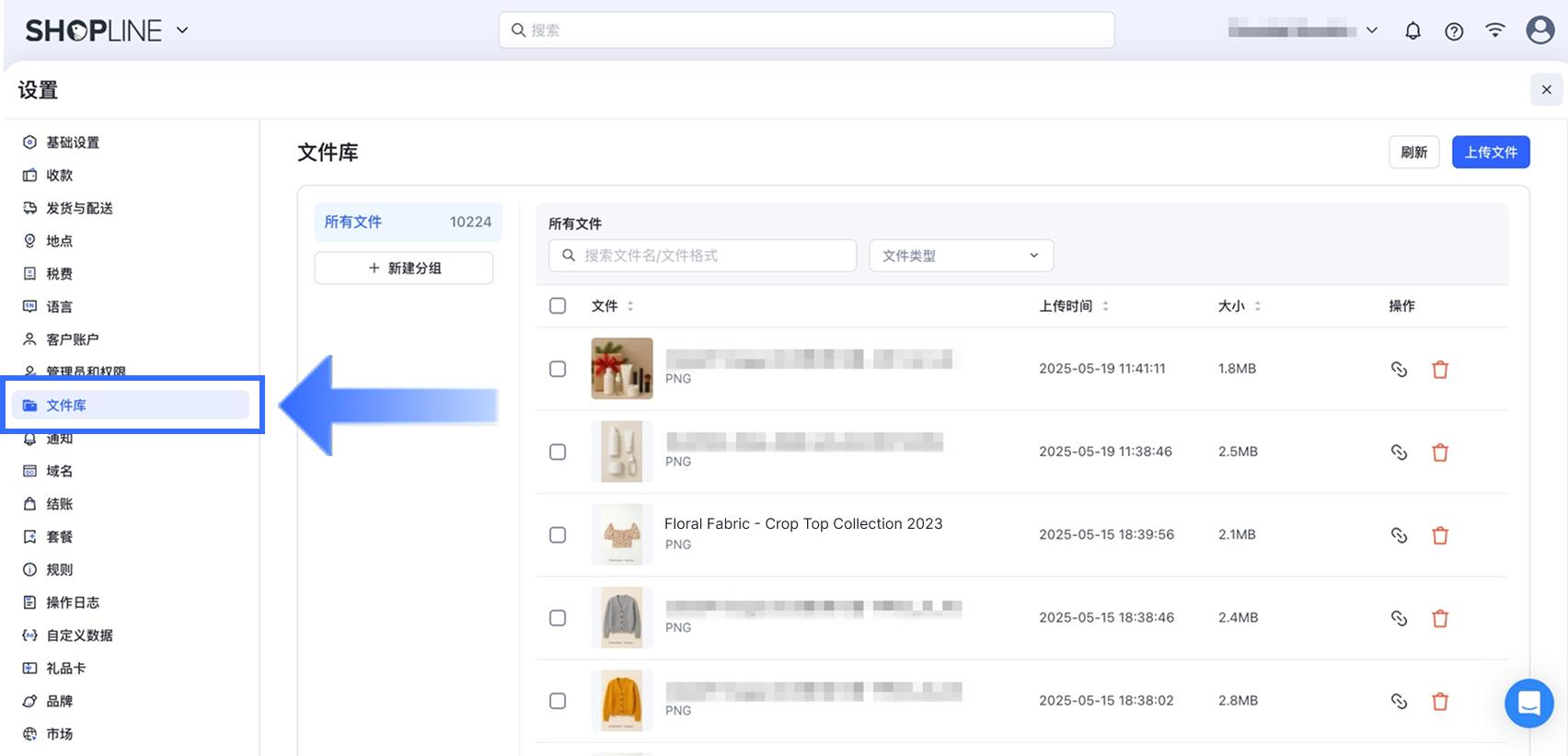Screen dimensions: 1568x756
Task: Copy link for the 18:38:46 file
Action: tap(1399, 618)
